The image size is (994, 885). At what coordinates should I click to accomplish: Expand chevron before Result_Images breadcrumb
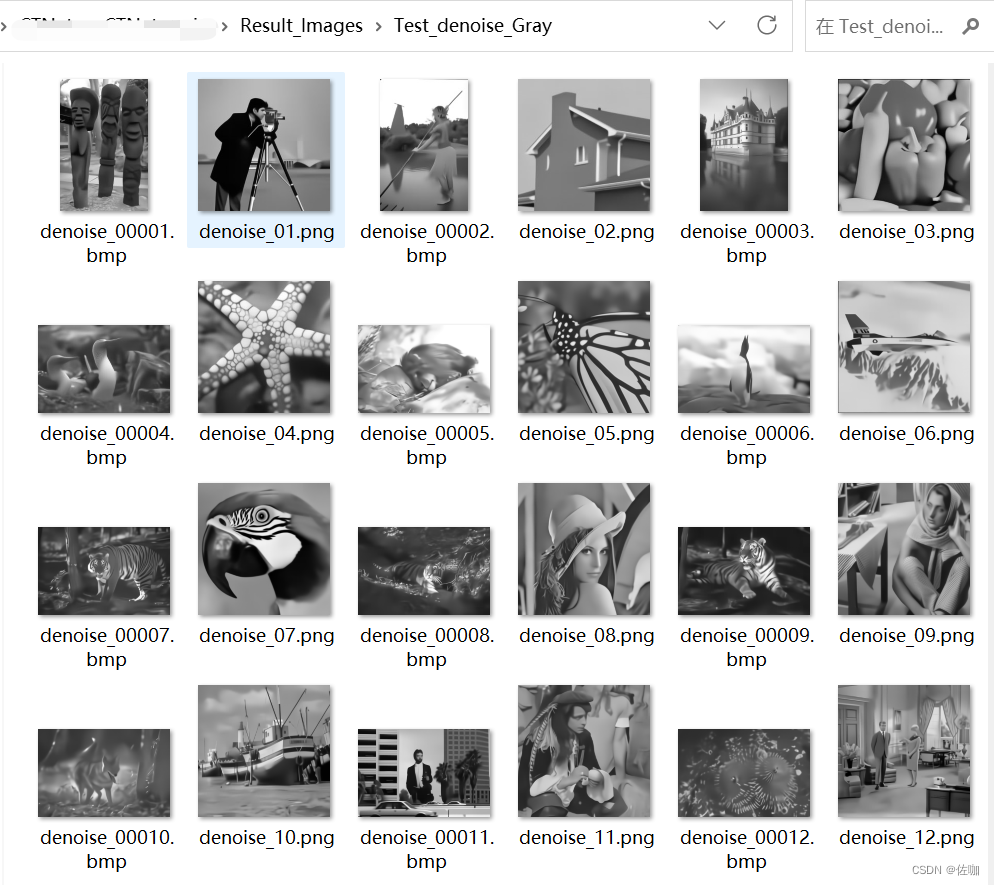[224, 27]
